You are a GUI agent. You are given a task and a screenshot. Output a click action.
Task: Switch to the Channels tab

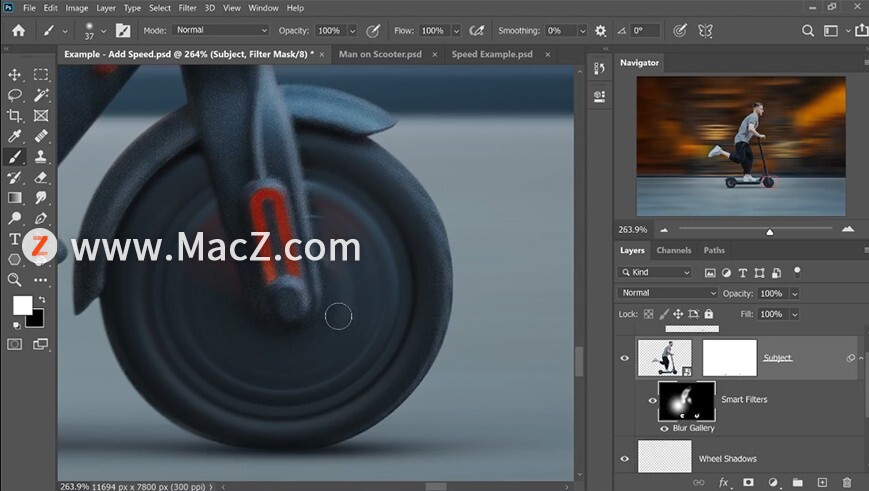coord(673,250)
